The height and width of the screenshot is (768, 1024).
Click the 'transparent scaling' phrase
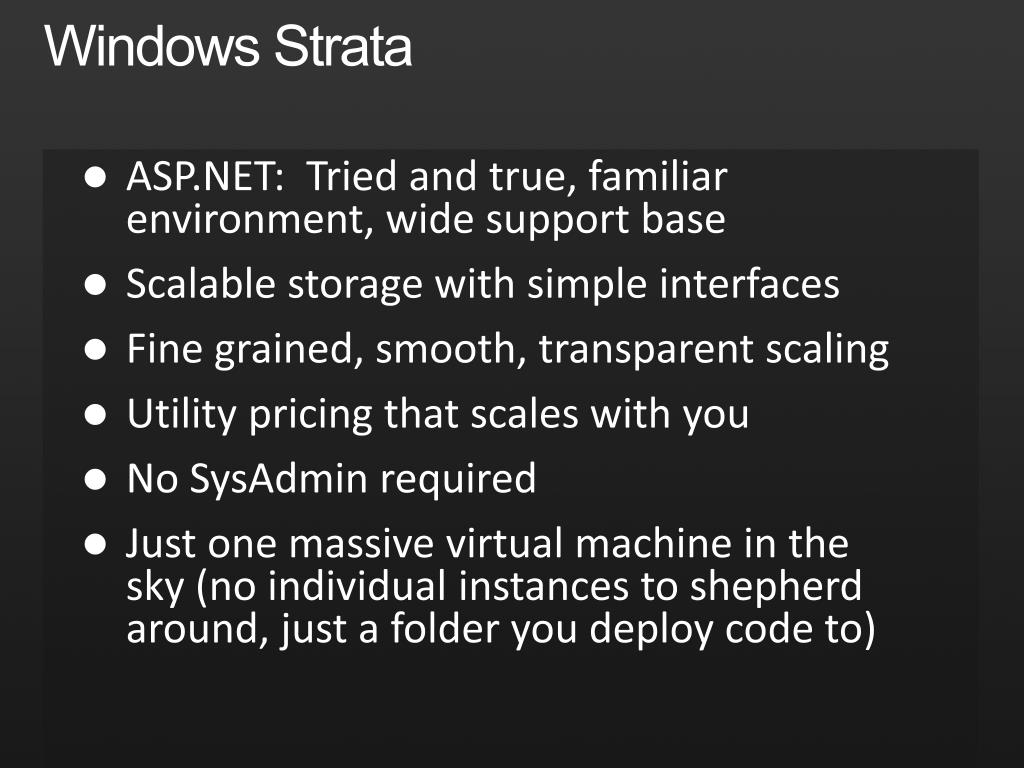[x=713, y=350]
